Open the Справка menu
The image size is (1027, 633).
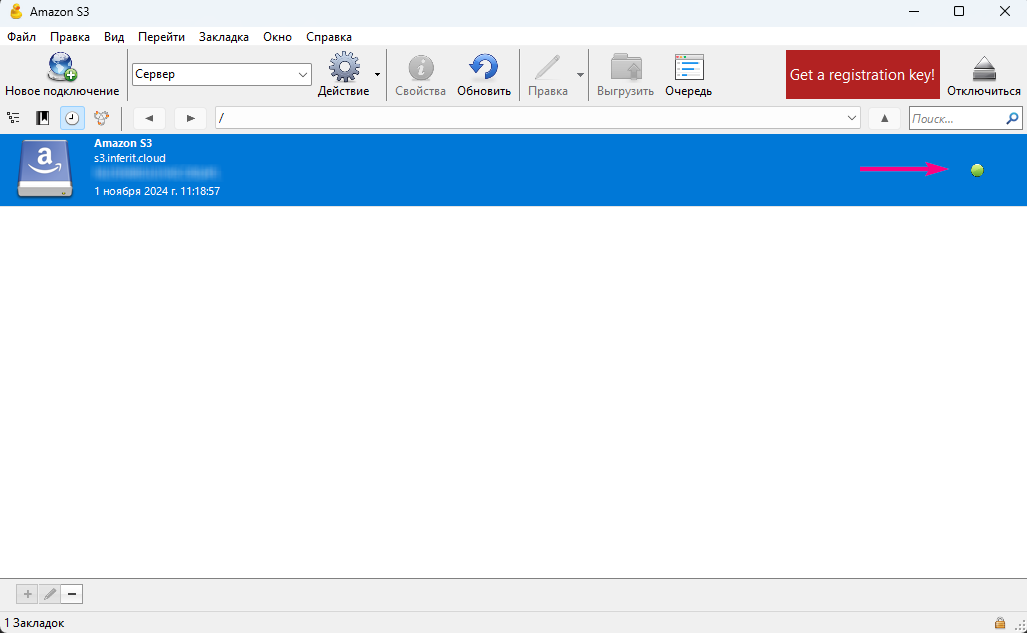[x=329, y=37]
